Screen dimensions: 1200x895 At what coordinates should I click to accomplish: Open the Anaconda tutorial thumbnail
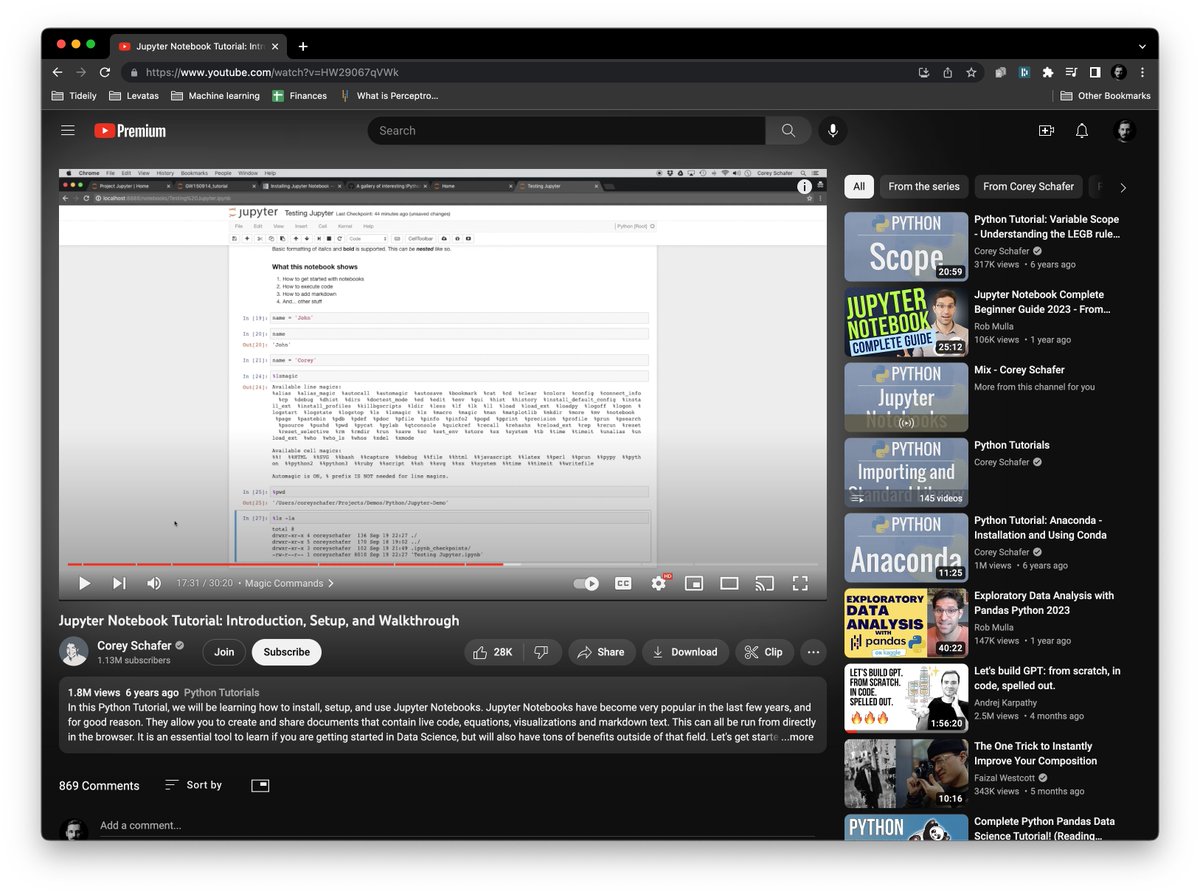(x=906, y=548)
